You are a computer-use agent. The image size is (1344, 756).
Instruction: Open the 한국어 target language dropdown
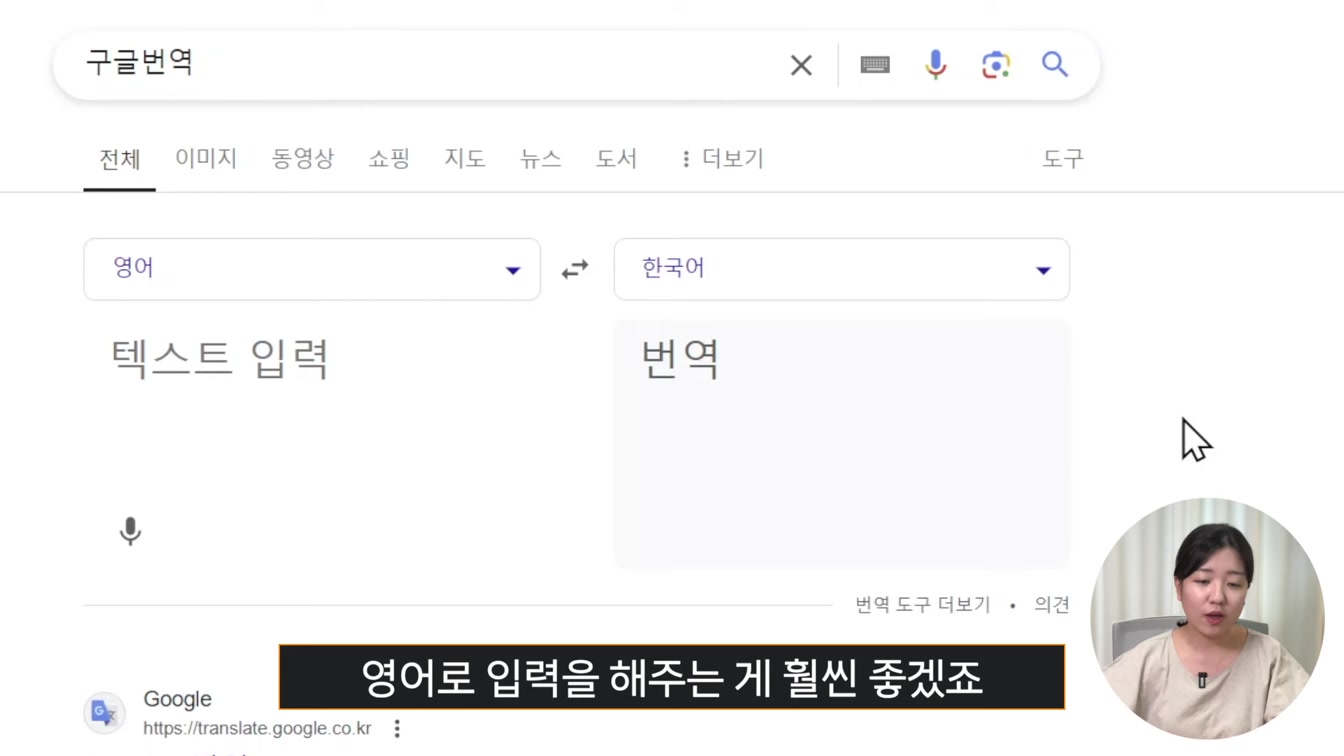coord(841,269)
